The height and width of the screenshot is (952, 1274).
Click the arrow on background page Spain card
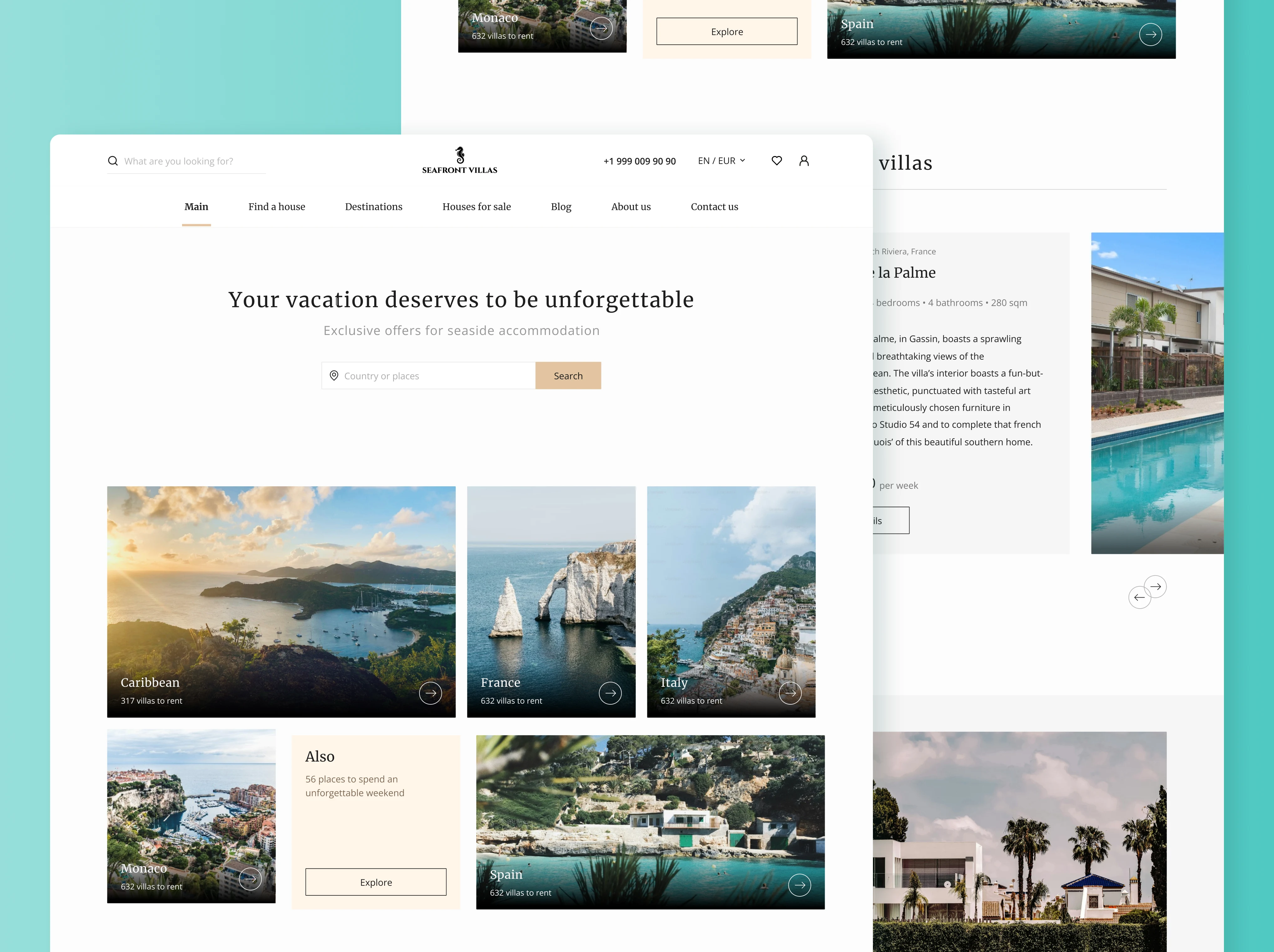coord(1151,34)
